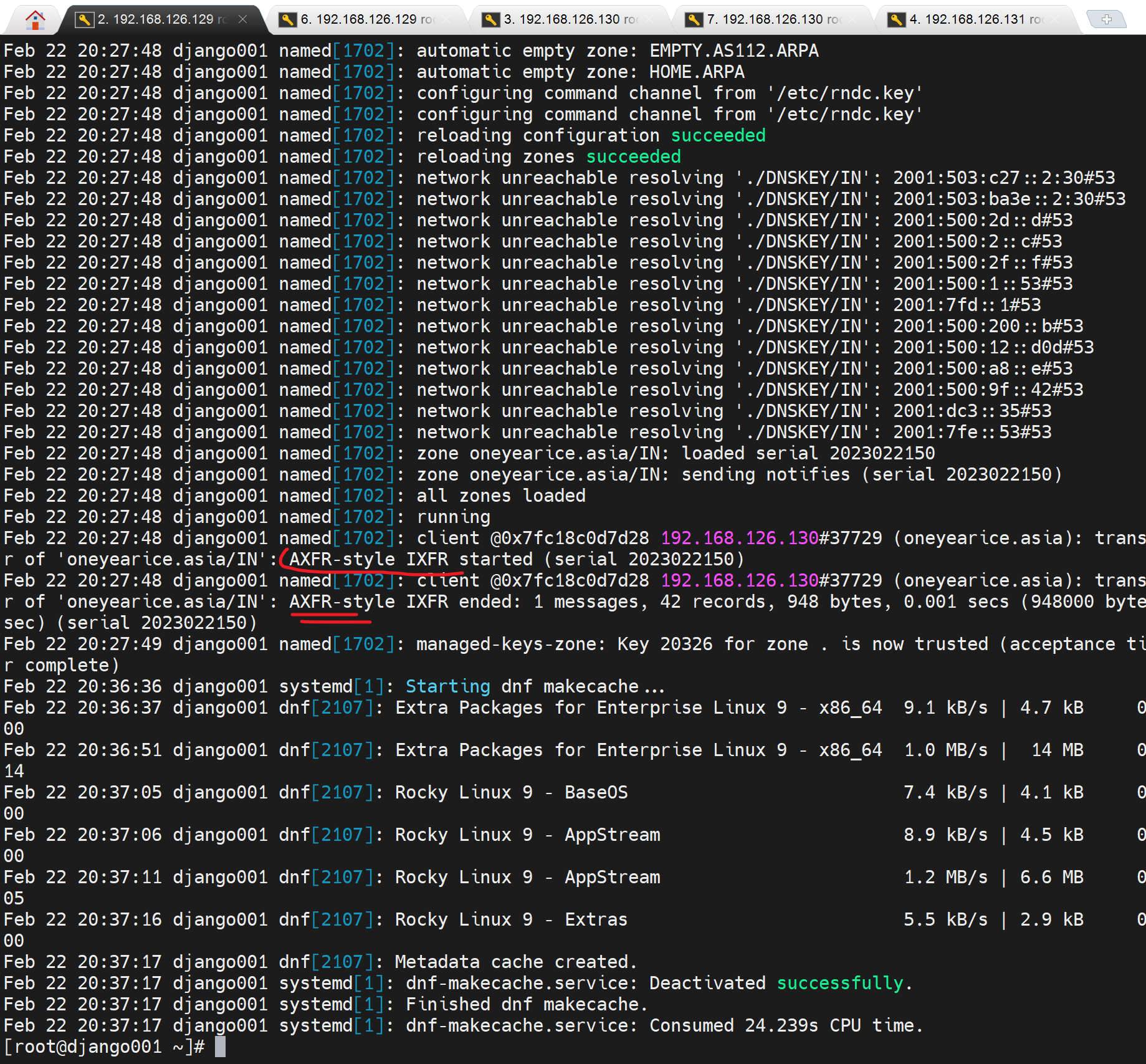Open the Home tab icon
Viewport: 1146px width, 1064px height.
point(35,20)
